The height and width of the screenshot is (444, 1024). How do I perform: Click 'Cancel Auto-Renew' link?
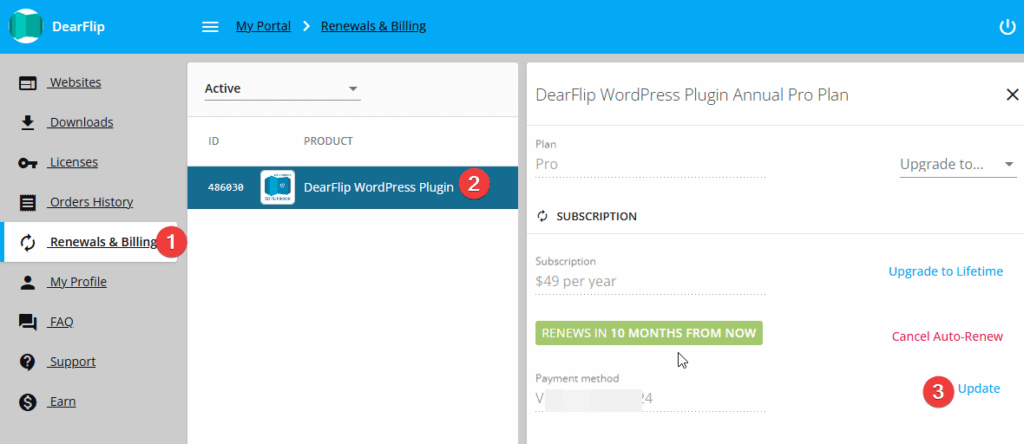click(946, 336)
